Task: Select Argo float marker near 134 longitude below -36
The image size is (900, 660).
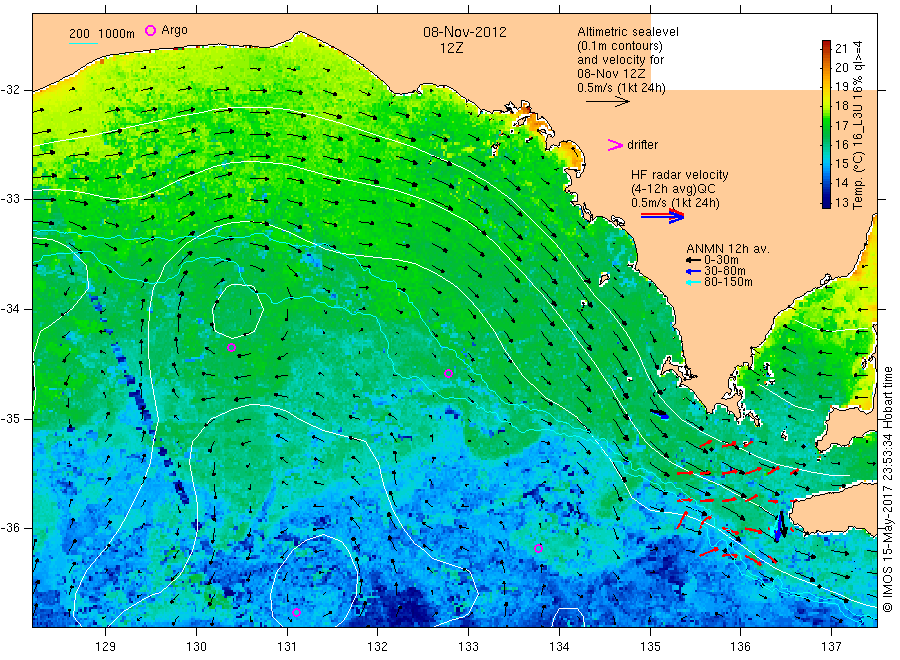Action: pyautogui.click(x=538, y=549)
